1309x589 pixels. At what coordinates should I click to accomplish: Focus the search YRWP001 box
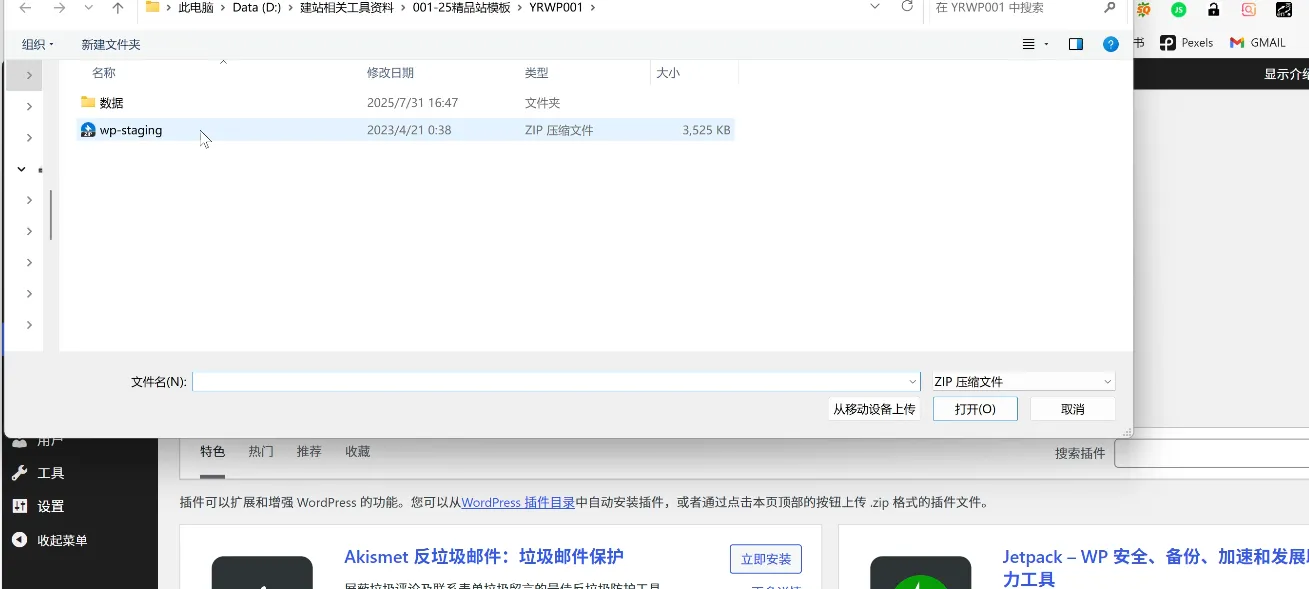tap(1025, 8)
